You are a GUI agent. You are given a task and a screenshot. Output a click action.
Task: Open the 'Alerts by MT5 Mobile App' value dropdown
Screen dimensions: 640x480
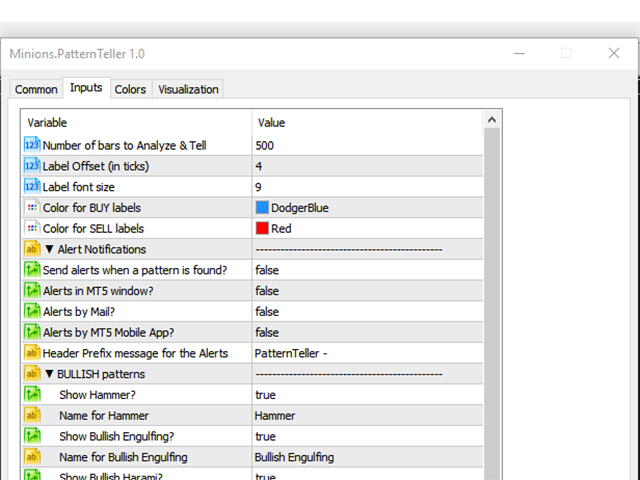pyautogui.click(x=267, y=332)
